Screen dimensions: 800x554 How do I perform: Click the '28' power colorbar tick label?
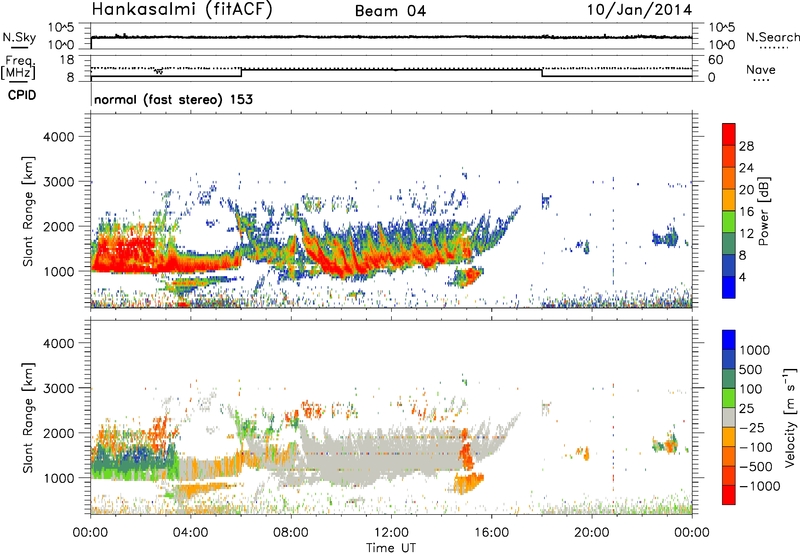pyautogui.click(x=746, y=146)
